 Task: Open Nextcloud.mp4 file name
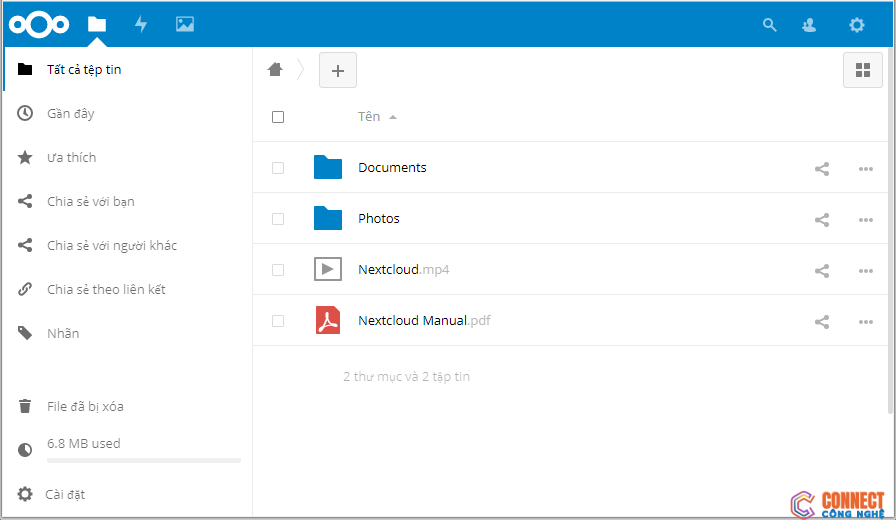(403, 269)
